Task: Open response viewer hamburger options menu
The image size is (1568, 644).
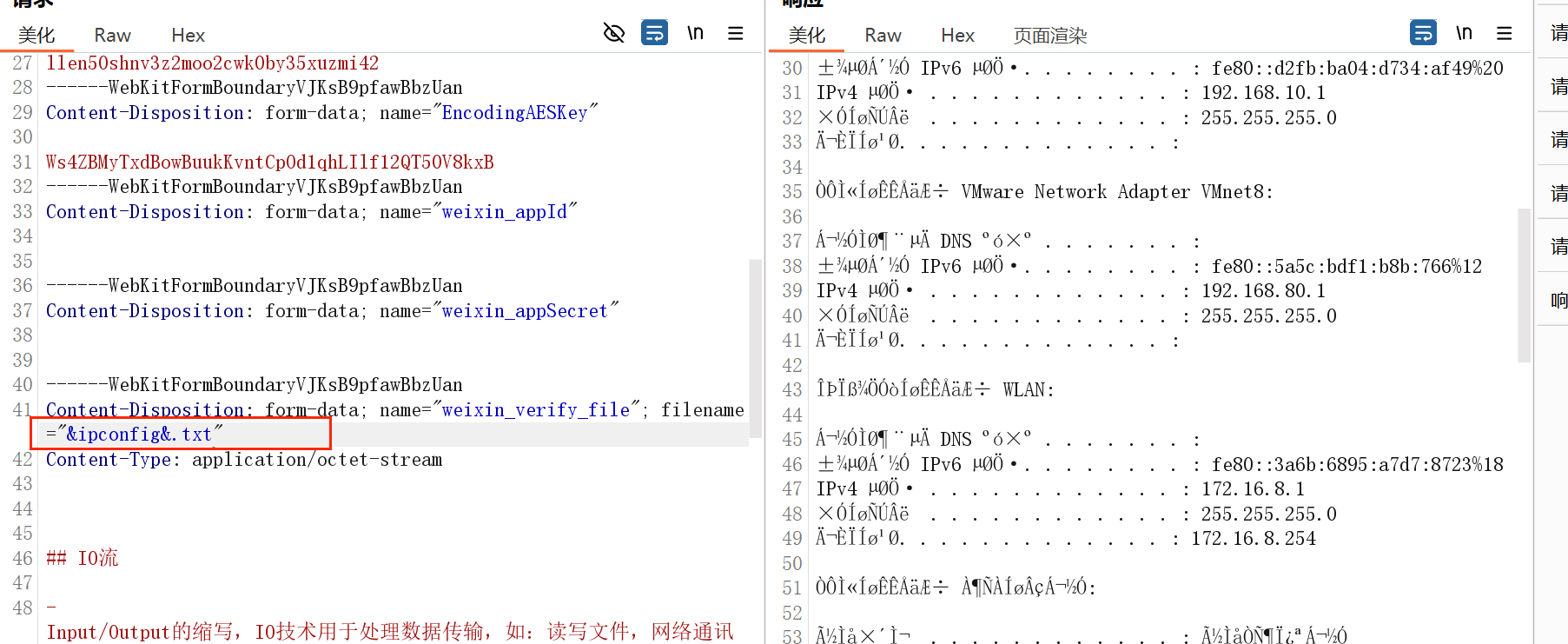Action: click(x=1505, y=33)
